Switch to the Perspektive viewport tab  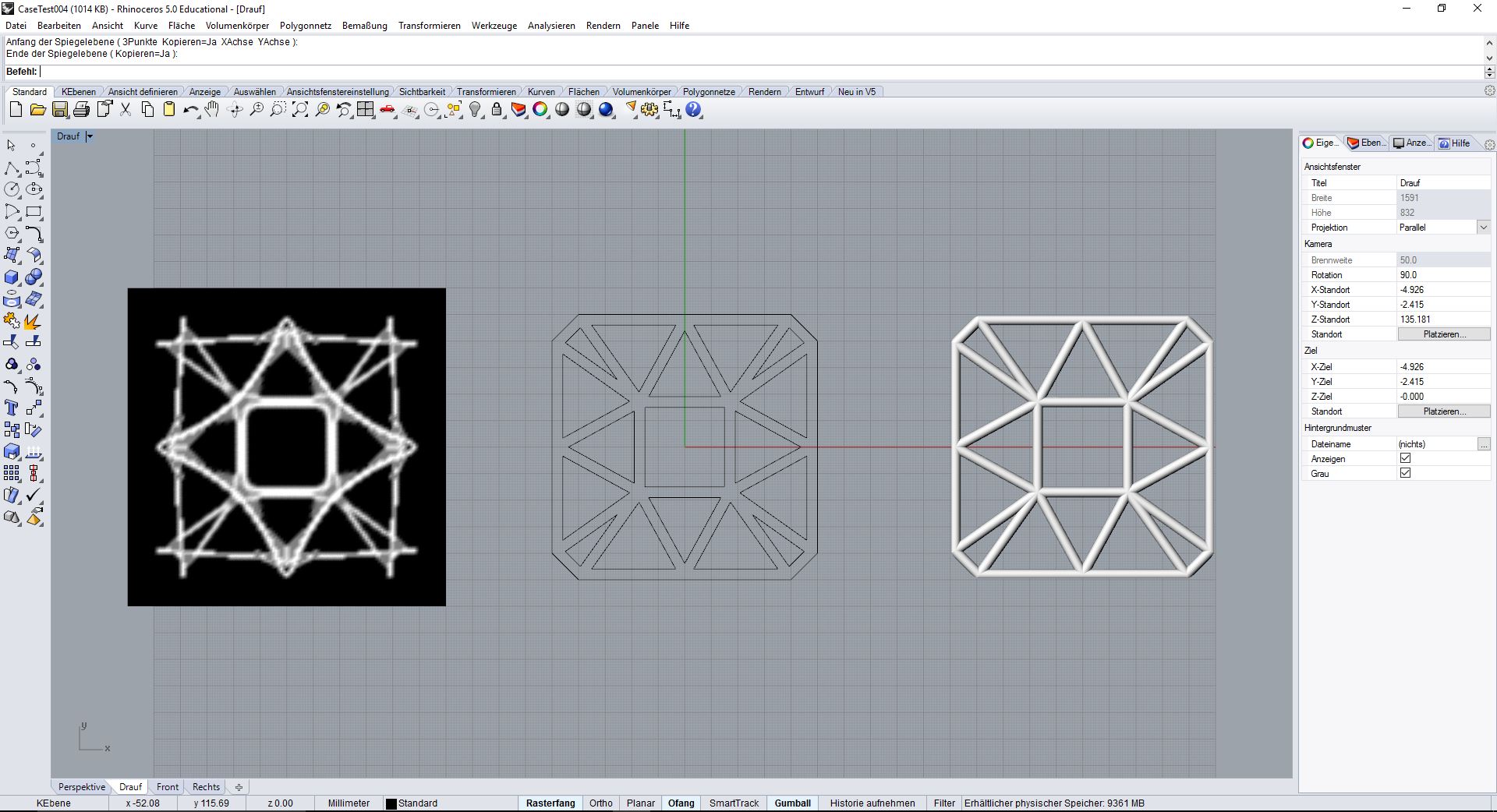point(81,787)
